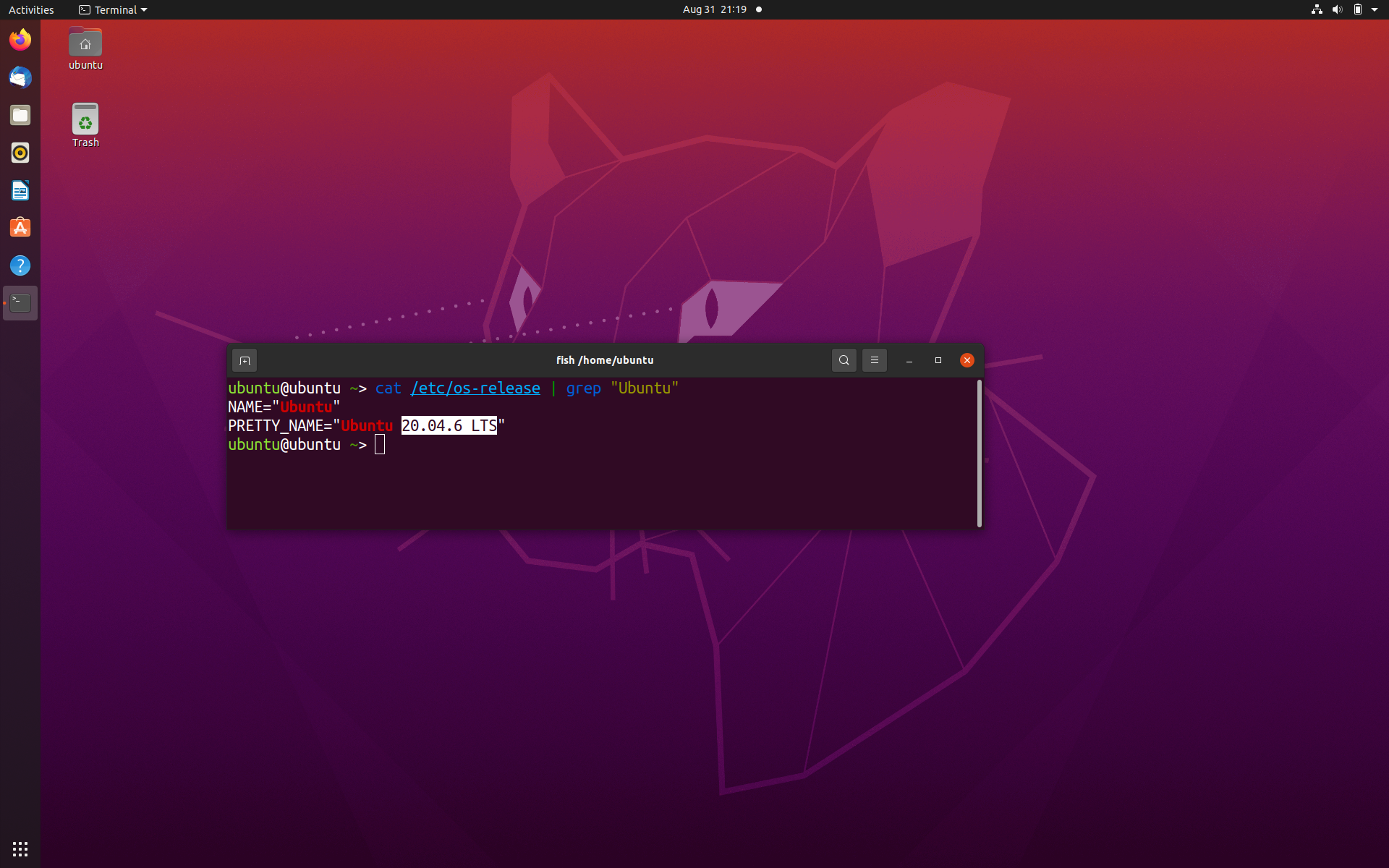Viewport: 1389px width, 868px height.
Task: Select the Trash icon on desktop
Action: tap(85, 125)
